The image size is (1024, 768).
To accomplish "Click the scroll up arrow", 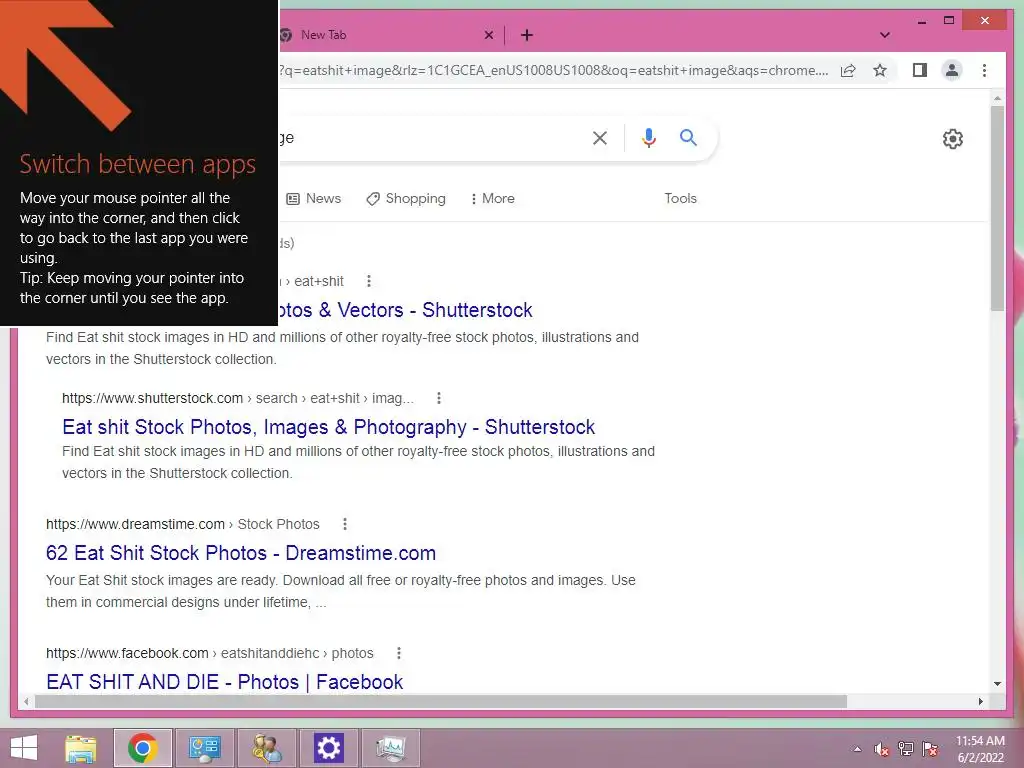I will click(997, 99).
